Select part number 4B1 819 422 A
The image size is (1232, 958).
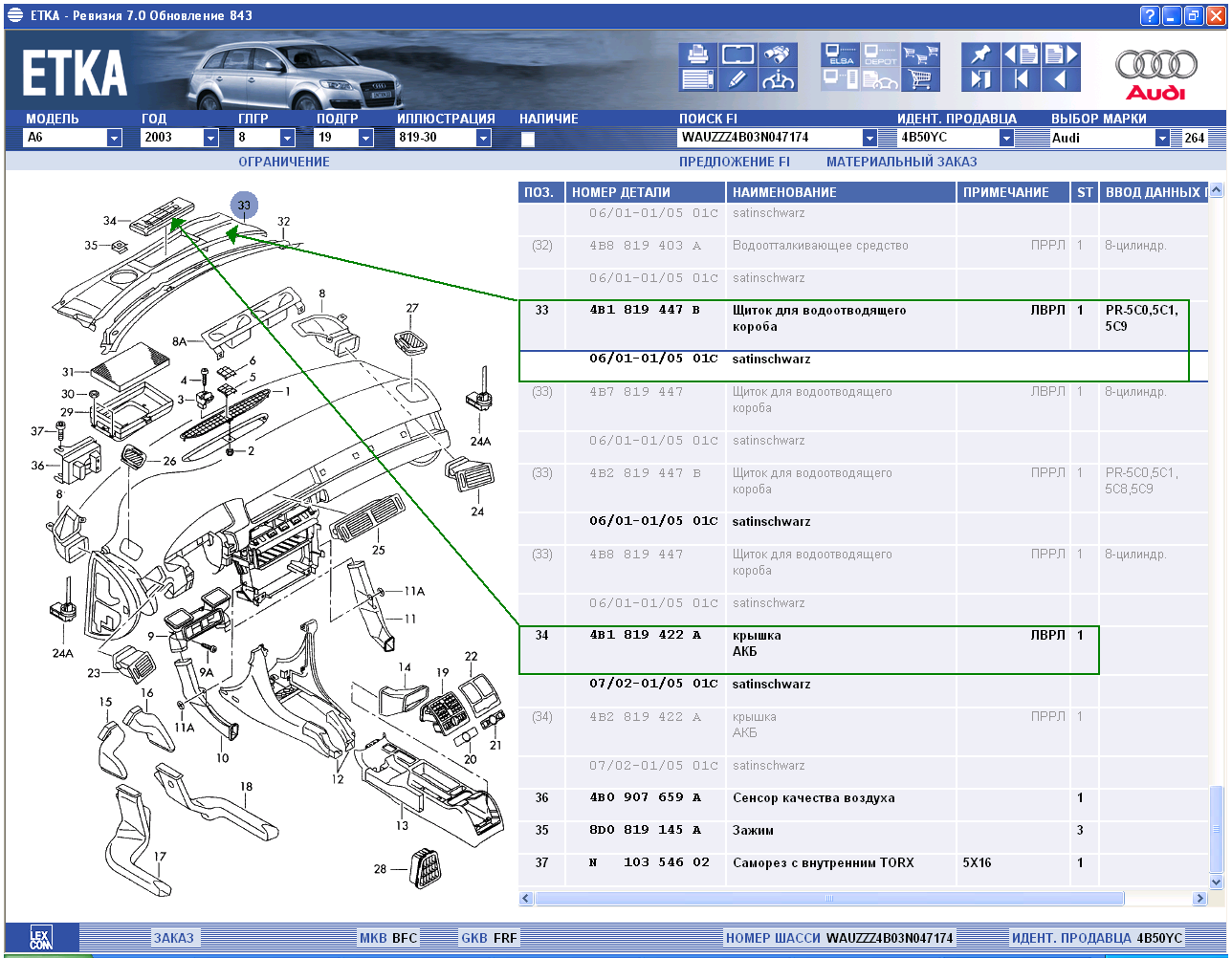coord(645,635)
